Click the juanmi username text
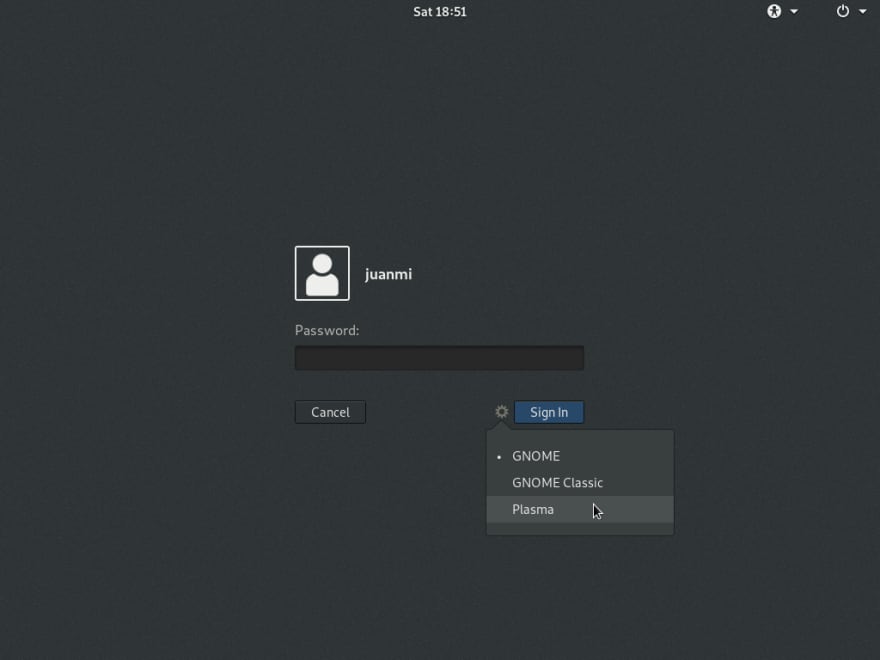880x660 pixels. pos(388,274)
